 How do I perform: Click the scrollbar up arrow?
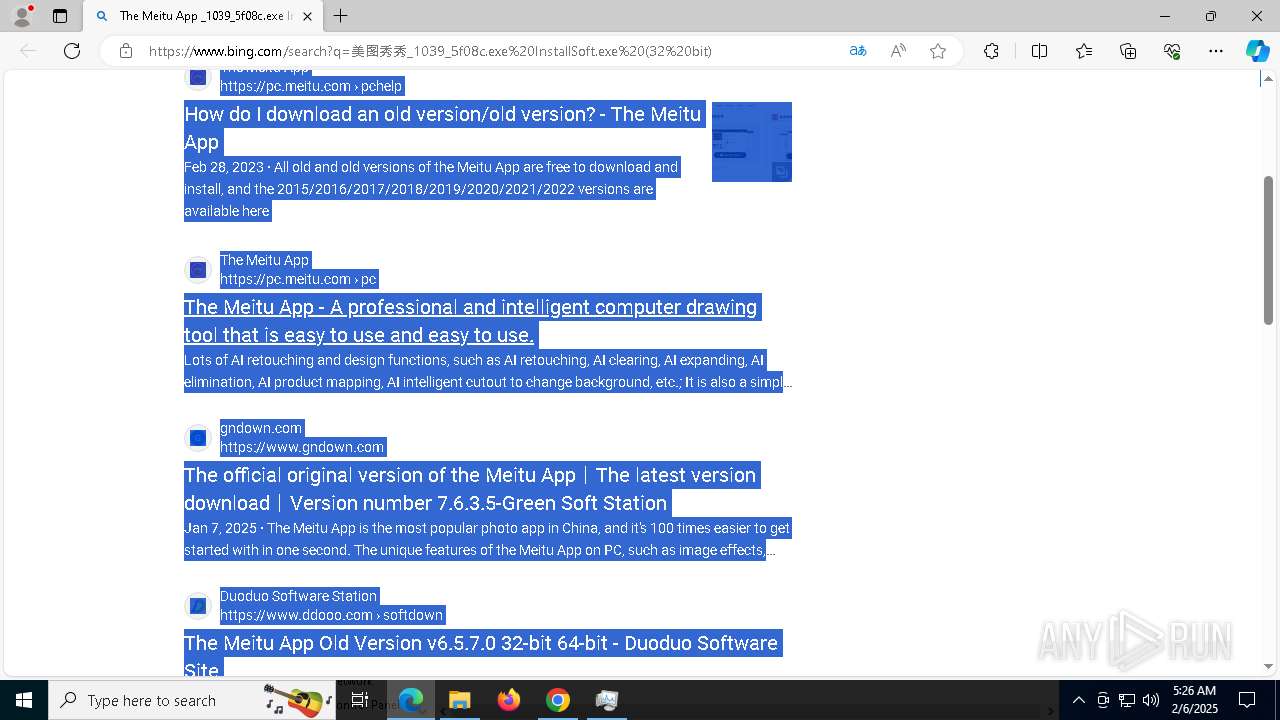click(1268, 78)
